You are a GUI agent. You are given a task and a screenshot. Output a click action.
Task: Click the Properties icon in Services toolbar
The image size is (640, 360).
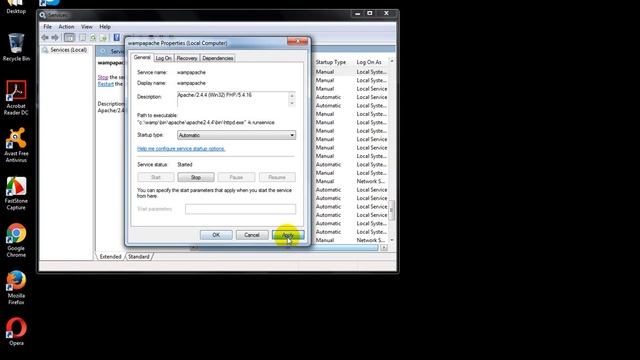[x=83, y=38]
